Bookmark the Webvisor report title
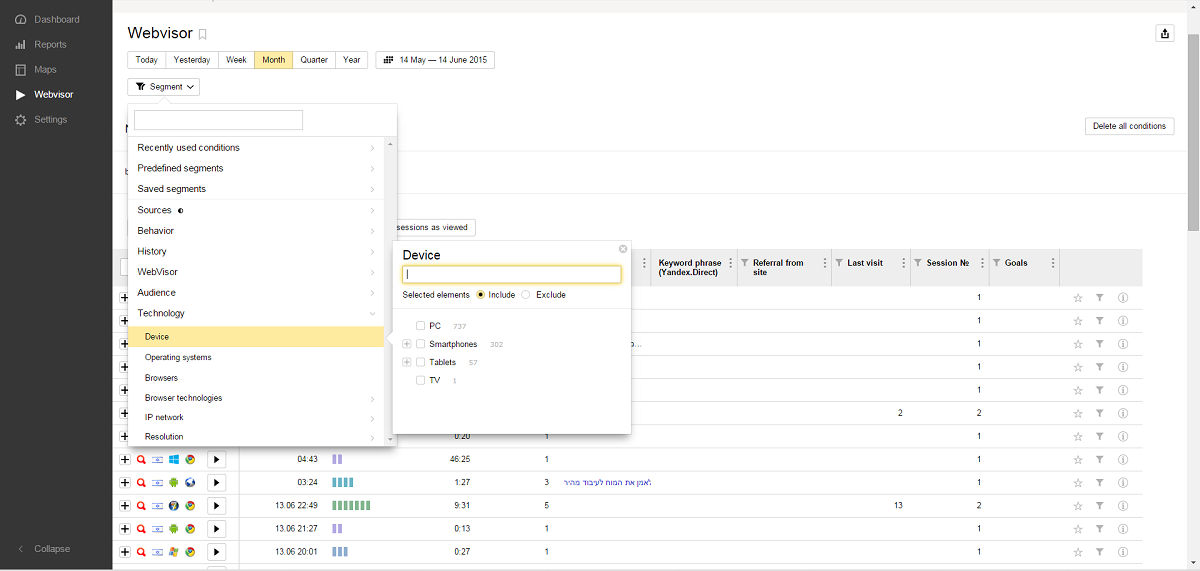1200x571 pixels. [203, 35]
